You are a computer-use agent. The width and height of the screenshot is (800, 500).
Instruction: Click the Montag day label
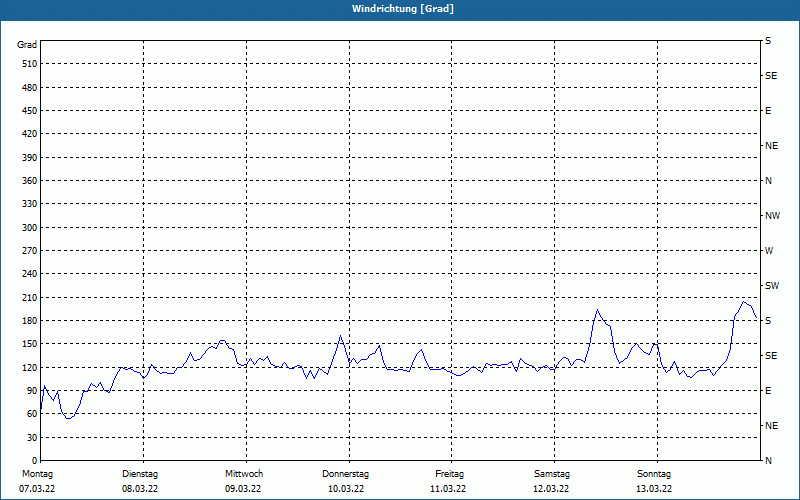pyautogui.click(x=37, y=474)
